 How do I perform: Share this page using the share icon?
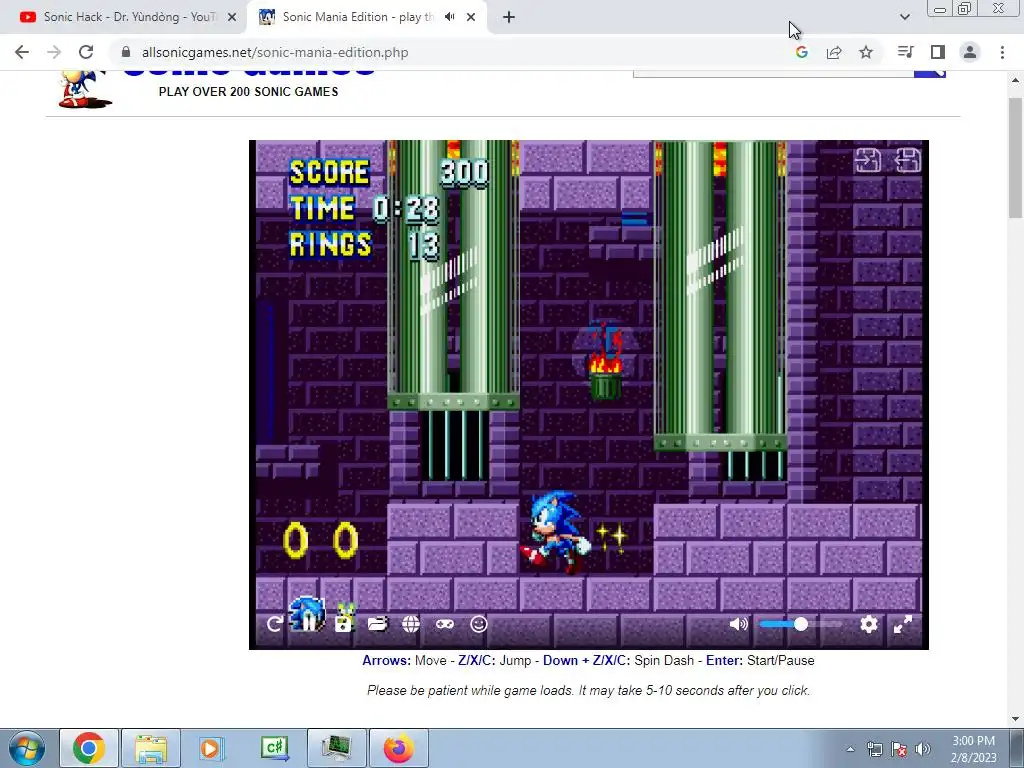point(834,52)
